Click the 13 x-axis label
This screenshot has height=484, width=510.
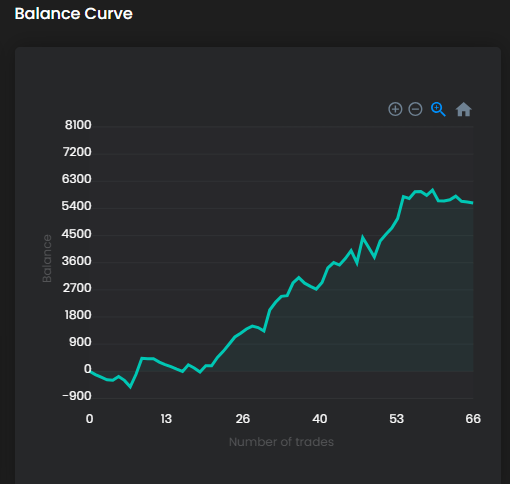(x=166, y=419)
